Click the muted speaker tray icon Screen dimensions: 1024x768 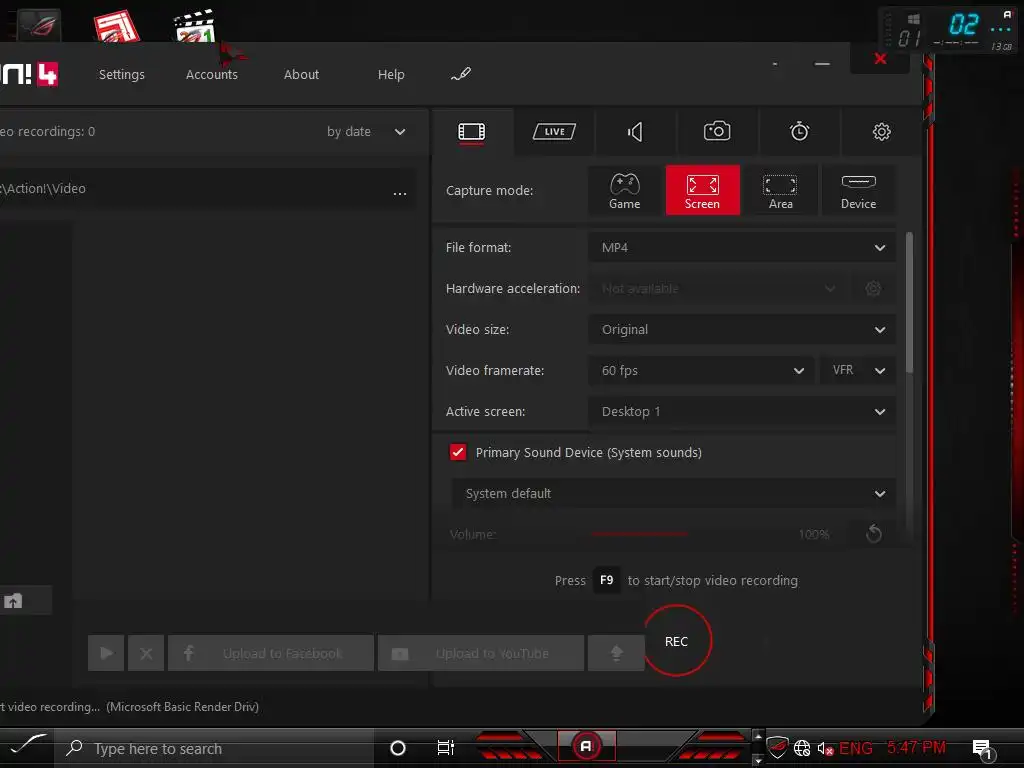[825, 748]
